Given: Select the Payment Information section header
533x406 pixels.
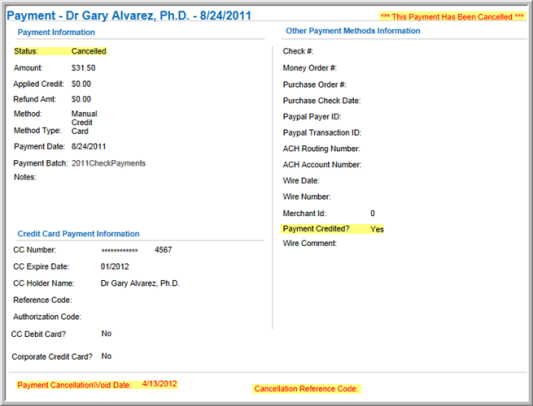Looking at the screenshot, I should pyautogui.click(x=56, y=32).
